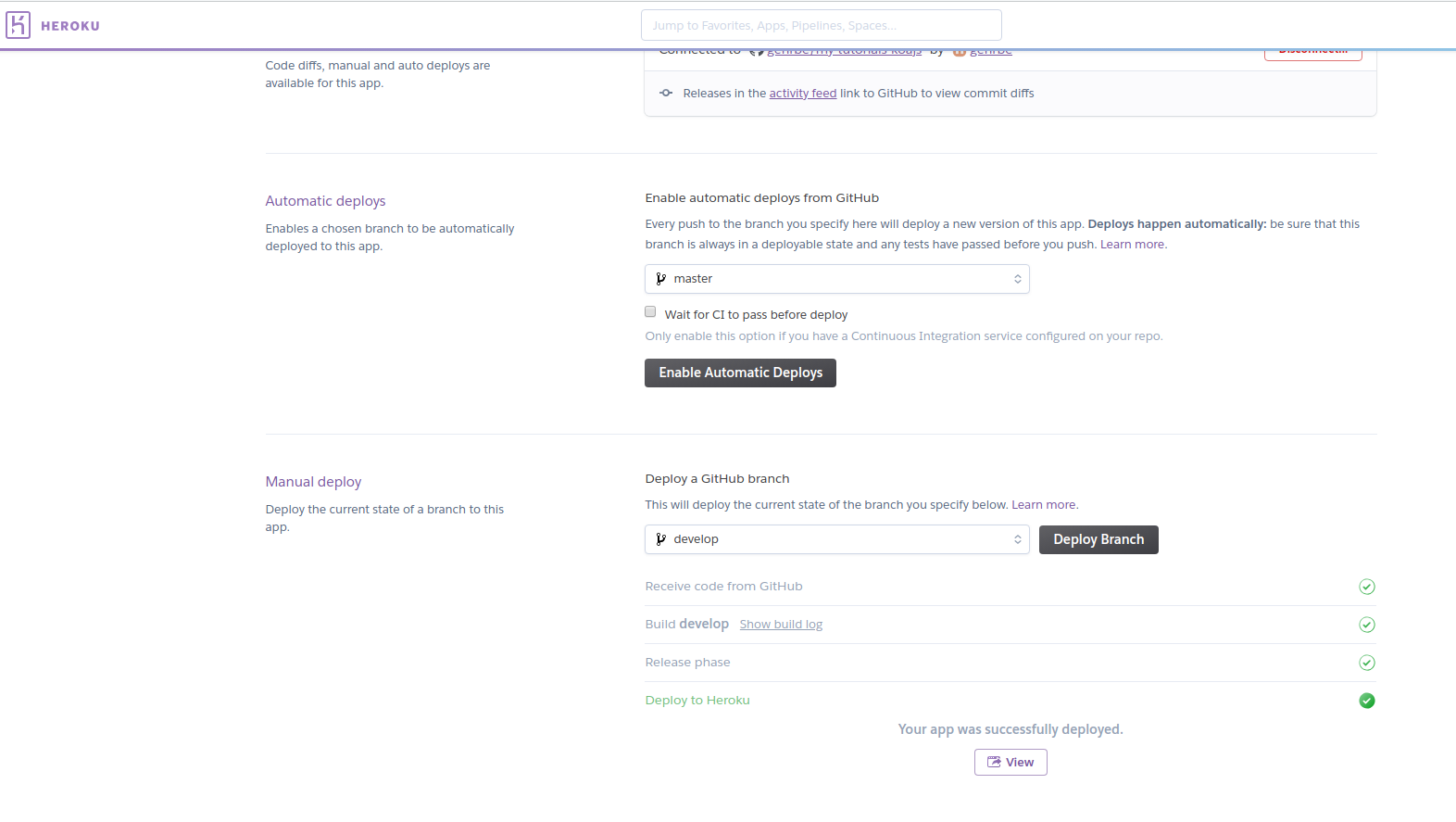Click the green Deploy to Heroku checkmark
Viewport: 1456px width, 822px height.
(x=1366, y=701)
